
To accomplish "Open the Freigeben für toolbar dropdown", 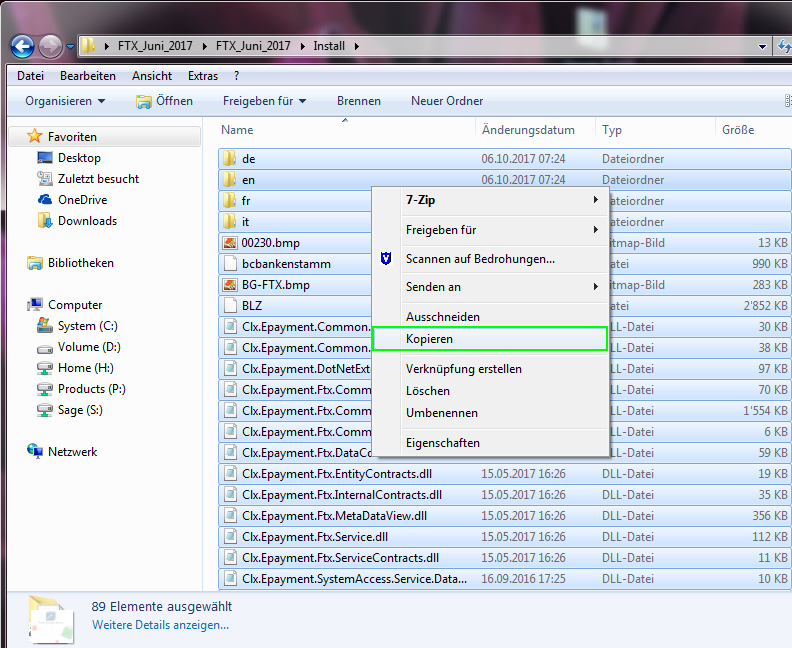I will (x=265, y=101).
